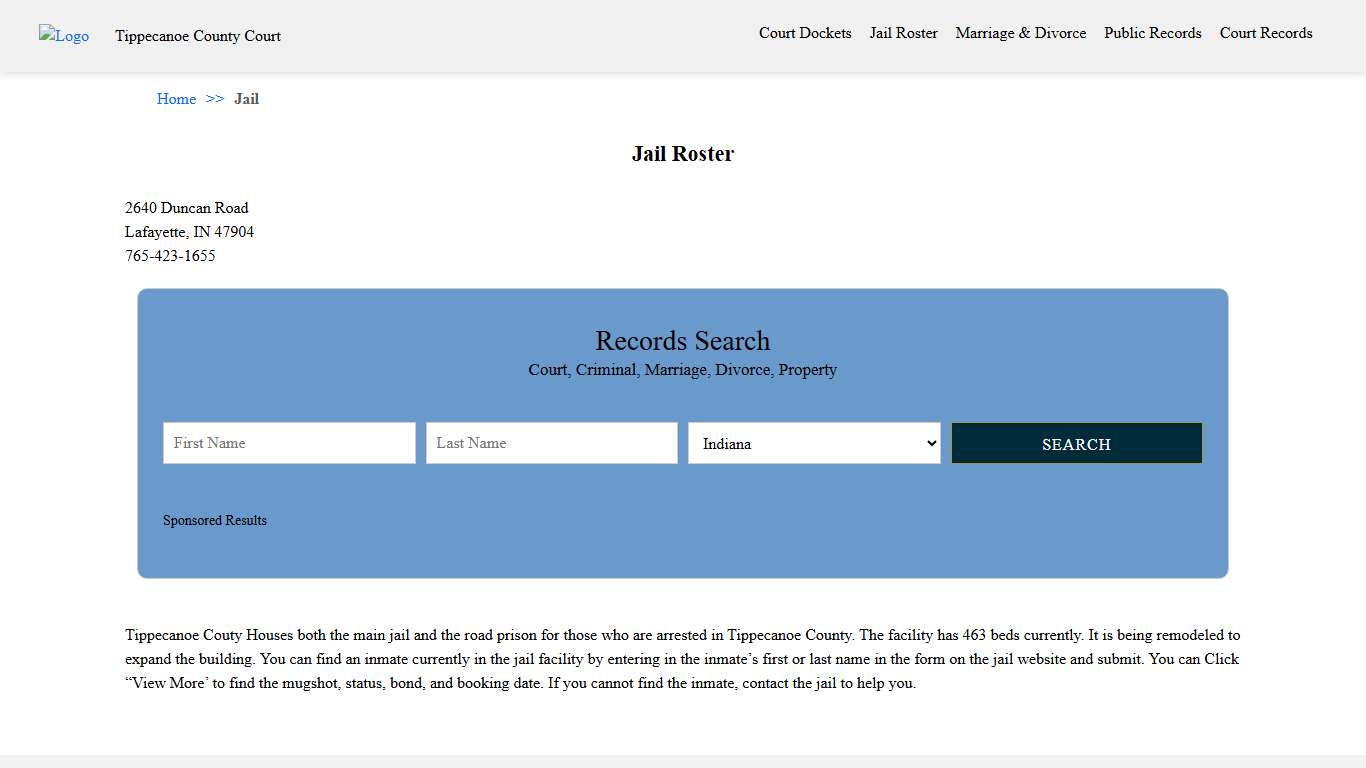Focus the First Name input field
This screenshot has height=768, width=1366.
289,443
